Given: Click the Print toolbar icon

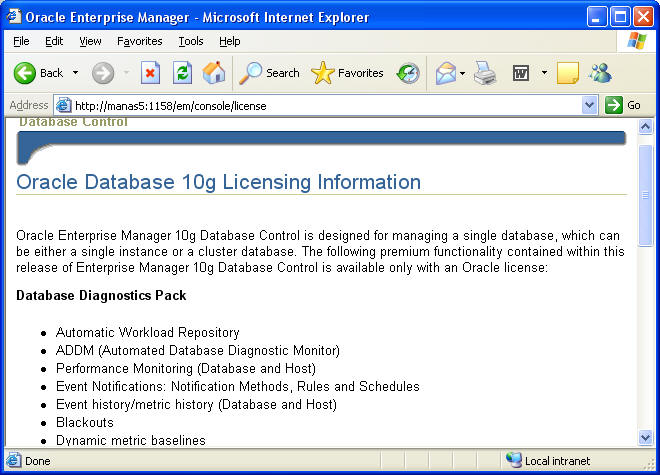Looking at the screenshot, I should point(485,73).
